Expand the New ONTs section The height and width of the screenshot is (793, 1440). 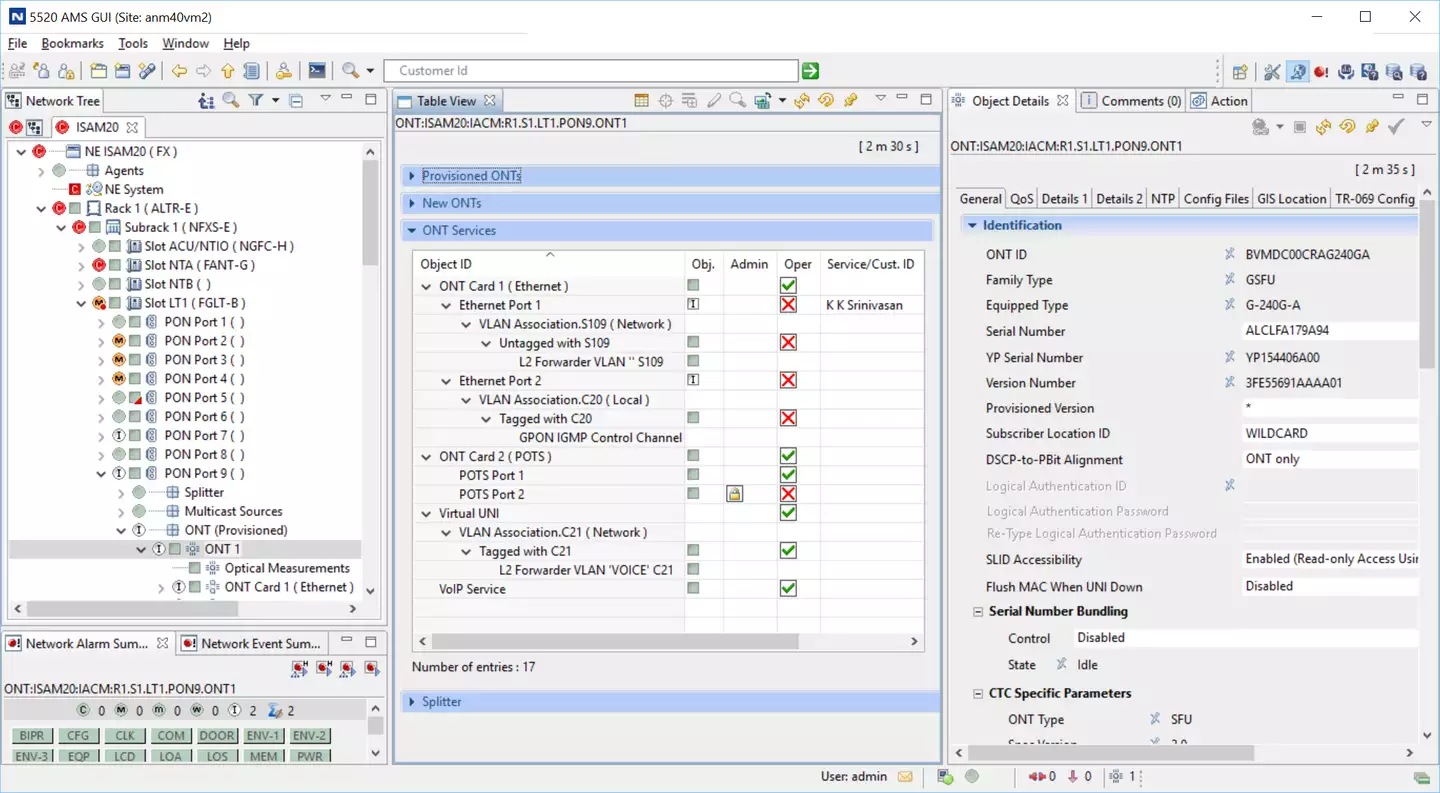[412, 203]
